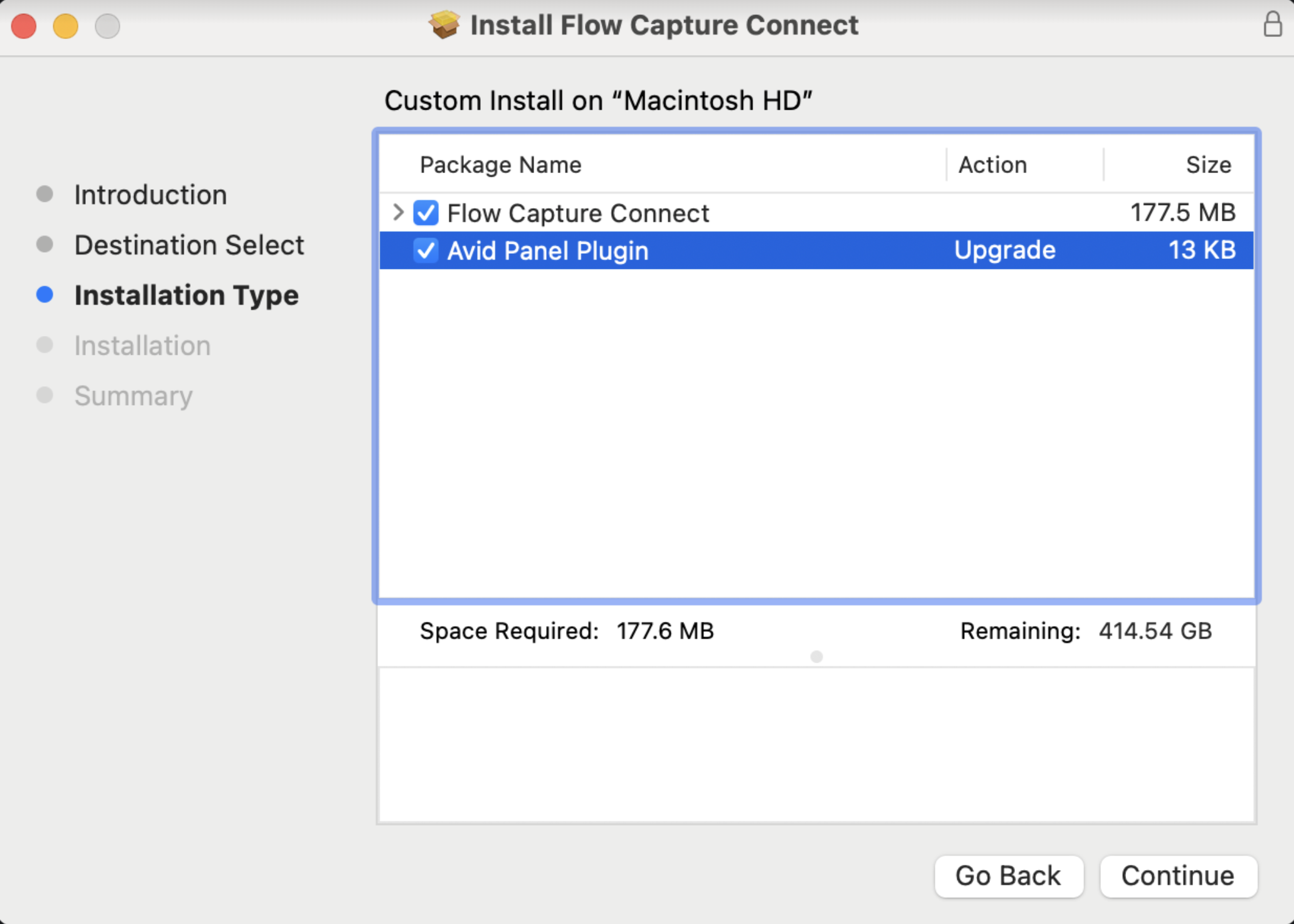This screenshot has height=924, width=1294.
Task: Click the Upgrade action cell
Action: pyautogui.click(x=1004, y=250)
